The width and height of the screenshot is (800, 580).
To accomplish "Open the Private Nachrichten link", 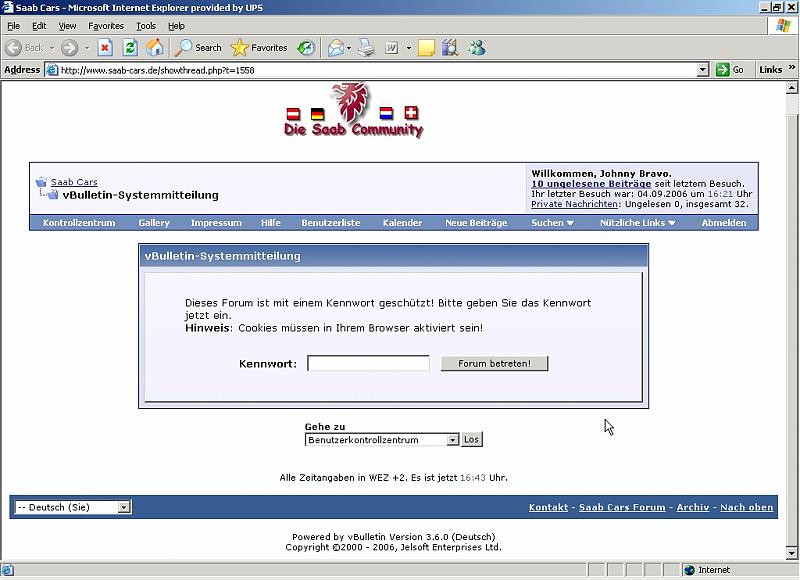I will pos(574,204).
